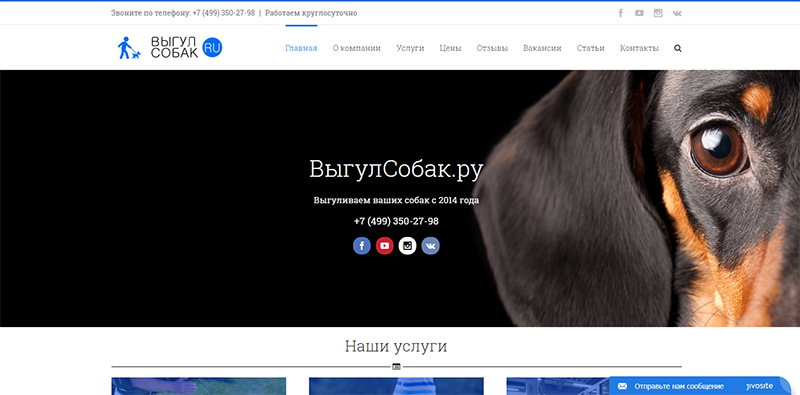Viewport: 800px width, 395px height.
Task: Click the red YouTube circle in hero banner
Action: 385,245
